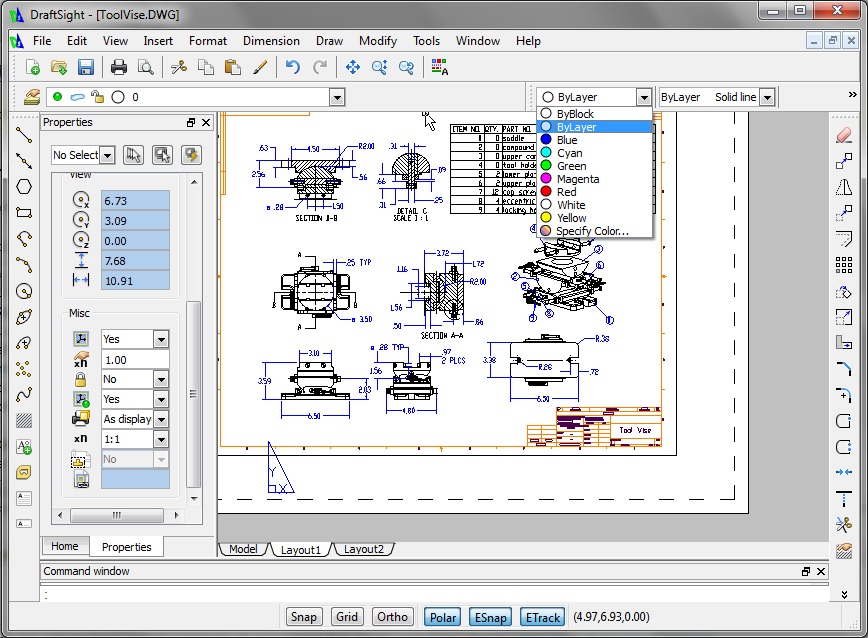Open As display dropdown in Misc
Image resolution: width=868 pixels, height=638 pixels.
click(x=161, y=419)
